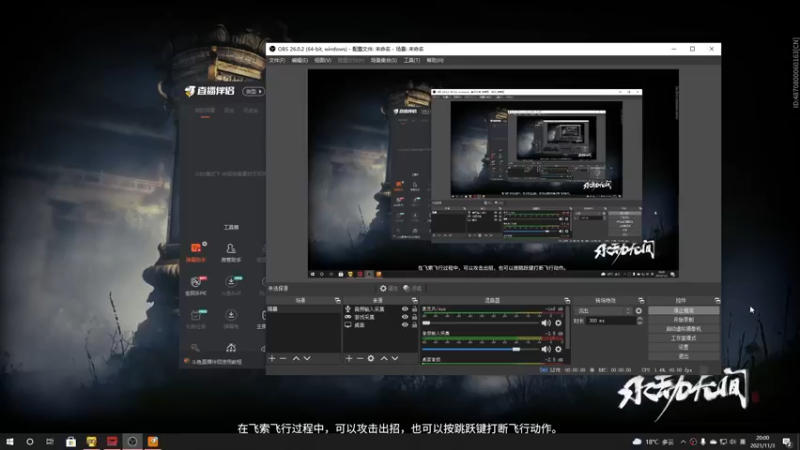Viewport: 800px width, 450px height.
Task: Open transition properties gear icon
Action: point(639,311)
